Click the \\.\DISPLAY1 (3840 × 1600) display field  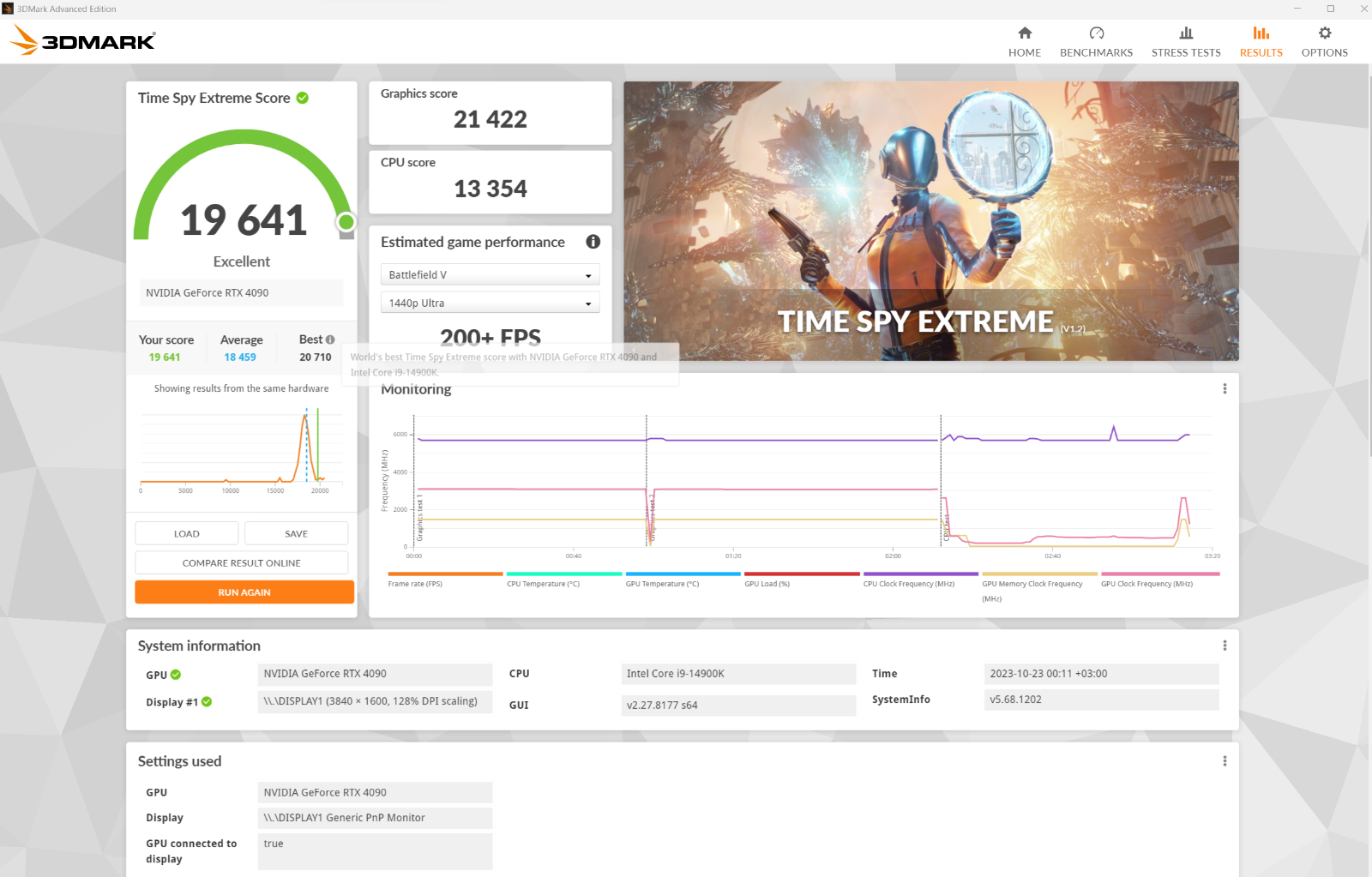tap(375, 701)
